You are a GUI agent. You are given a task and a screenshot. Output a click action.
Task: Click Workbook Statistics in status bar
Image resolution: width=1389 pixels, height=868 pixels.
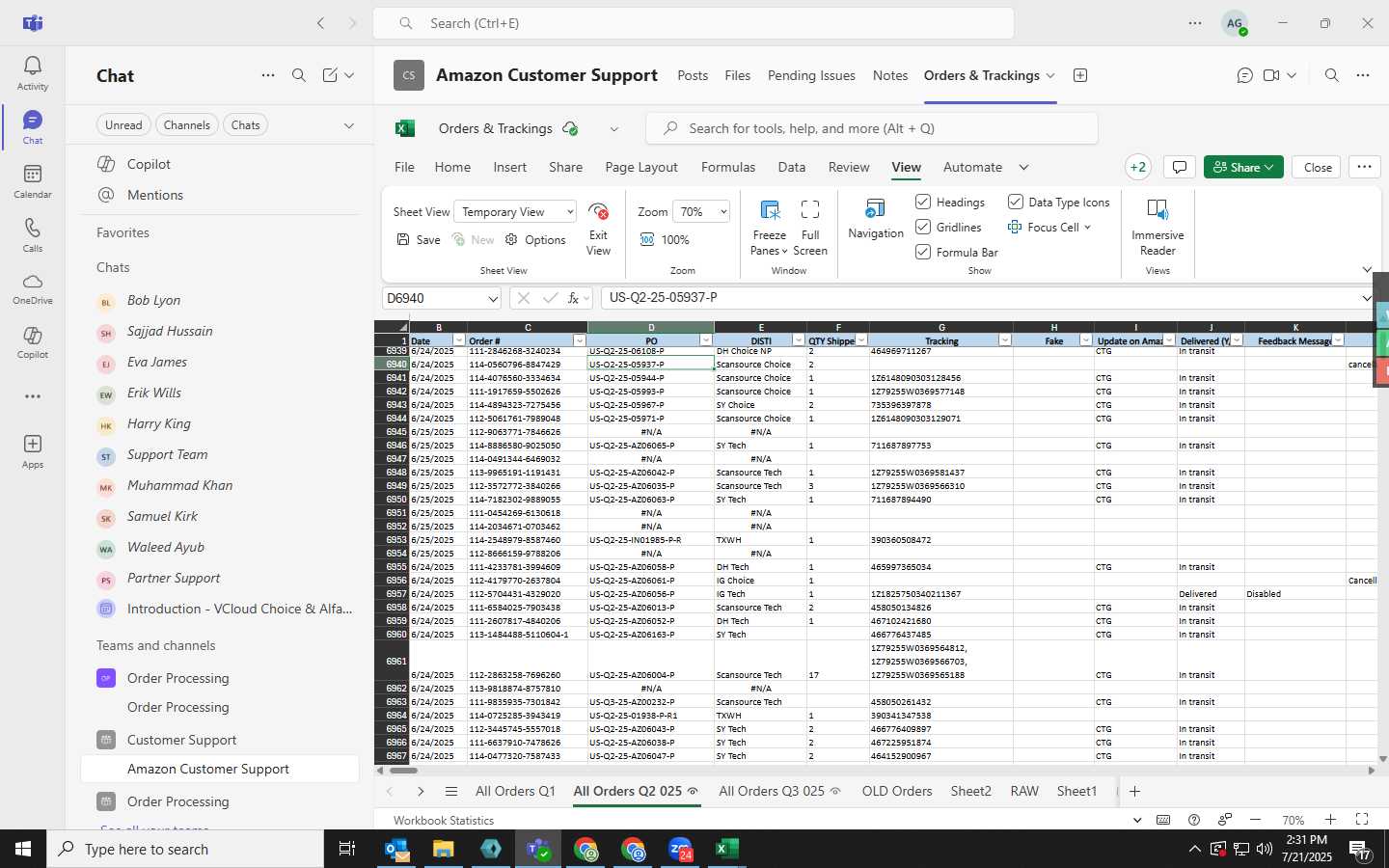coord(444,821)
